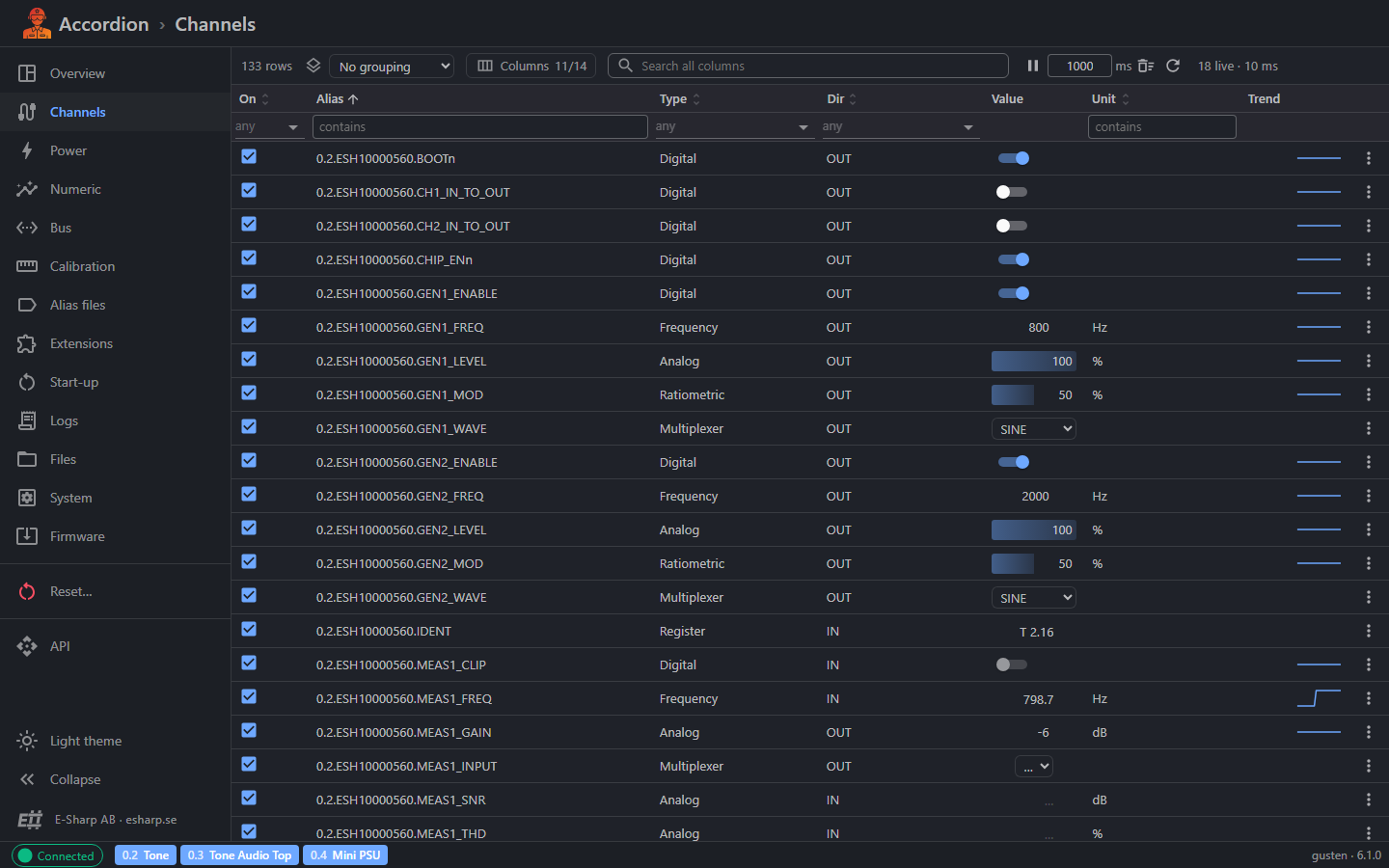1389x868 pixels.
Task: Switch to 0.3 Tone Audio Top tab
Action: pyautogui.click(x=239, y=855)
